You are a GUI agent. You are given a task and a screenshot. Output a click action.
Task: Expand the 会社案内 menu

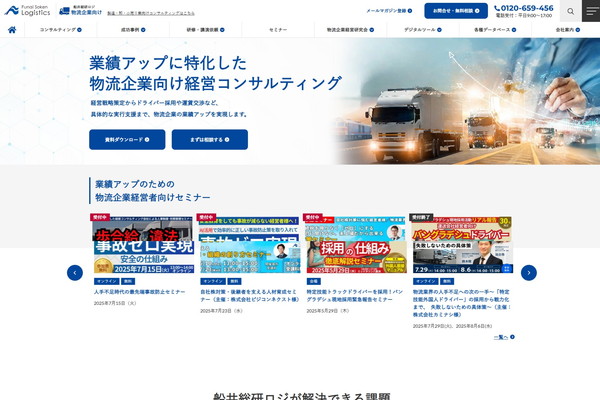pyautogui.click(x=567, y=30)
